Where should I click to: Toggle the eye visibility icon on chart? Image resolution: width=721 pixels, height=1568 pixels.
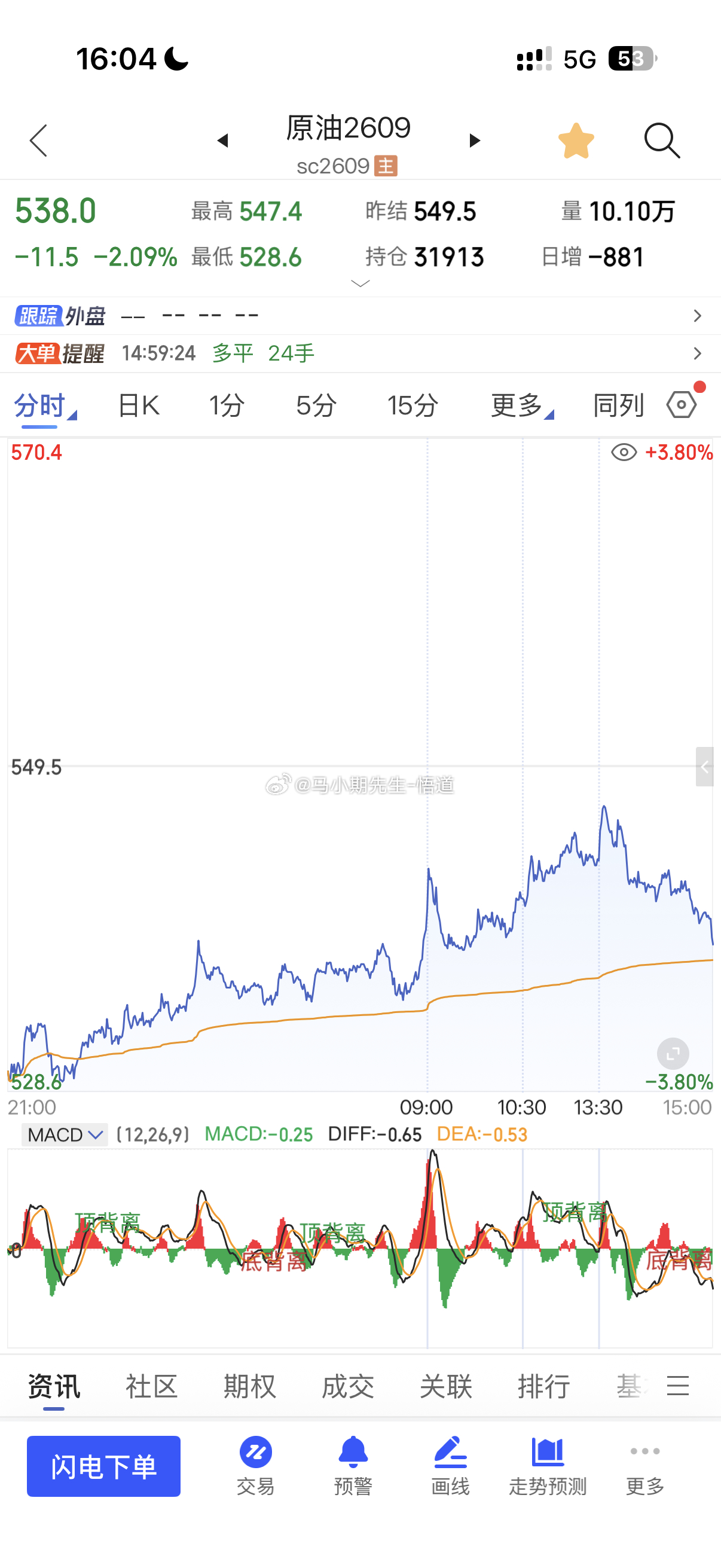click(624, 453)
